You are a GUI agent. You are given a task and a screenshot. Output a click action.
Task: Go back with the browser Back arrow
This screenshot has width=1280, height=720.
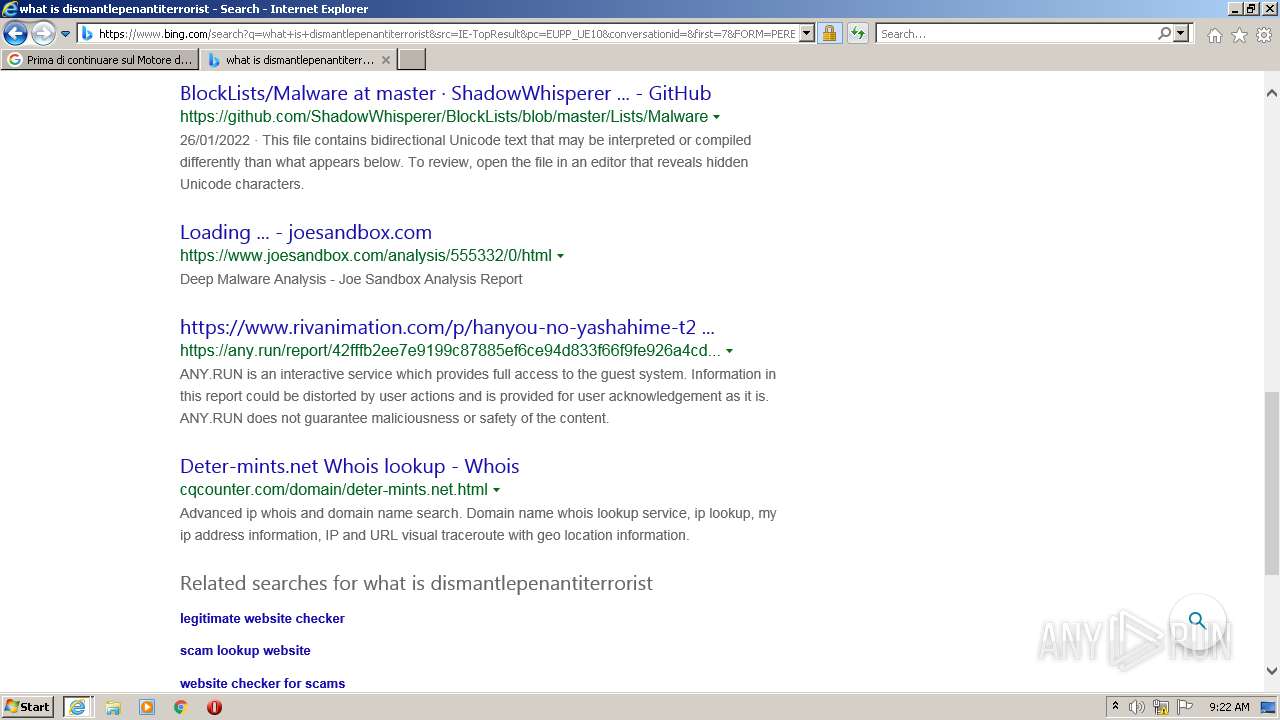(x=15, y=34)
